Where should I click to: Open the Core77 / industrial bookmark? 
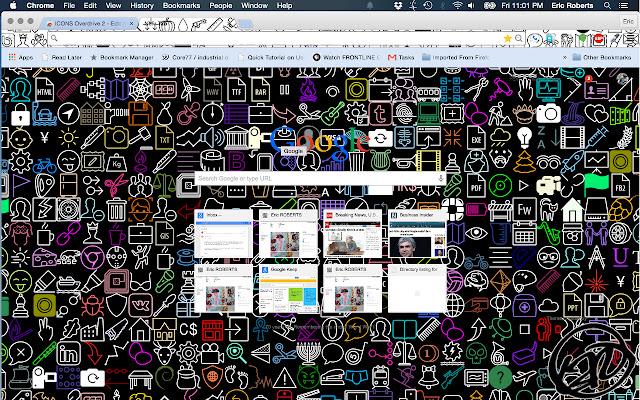[195, 58]
